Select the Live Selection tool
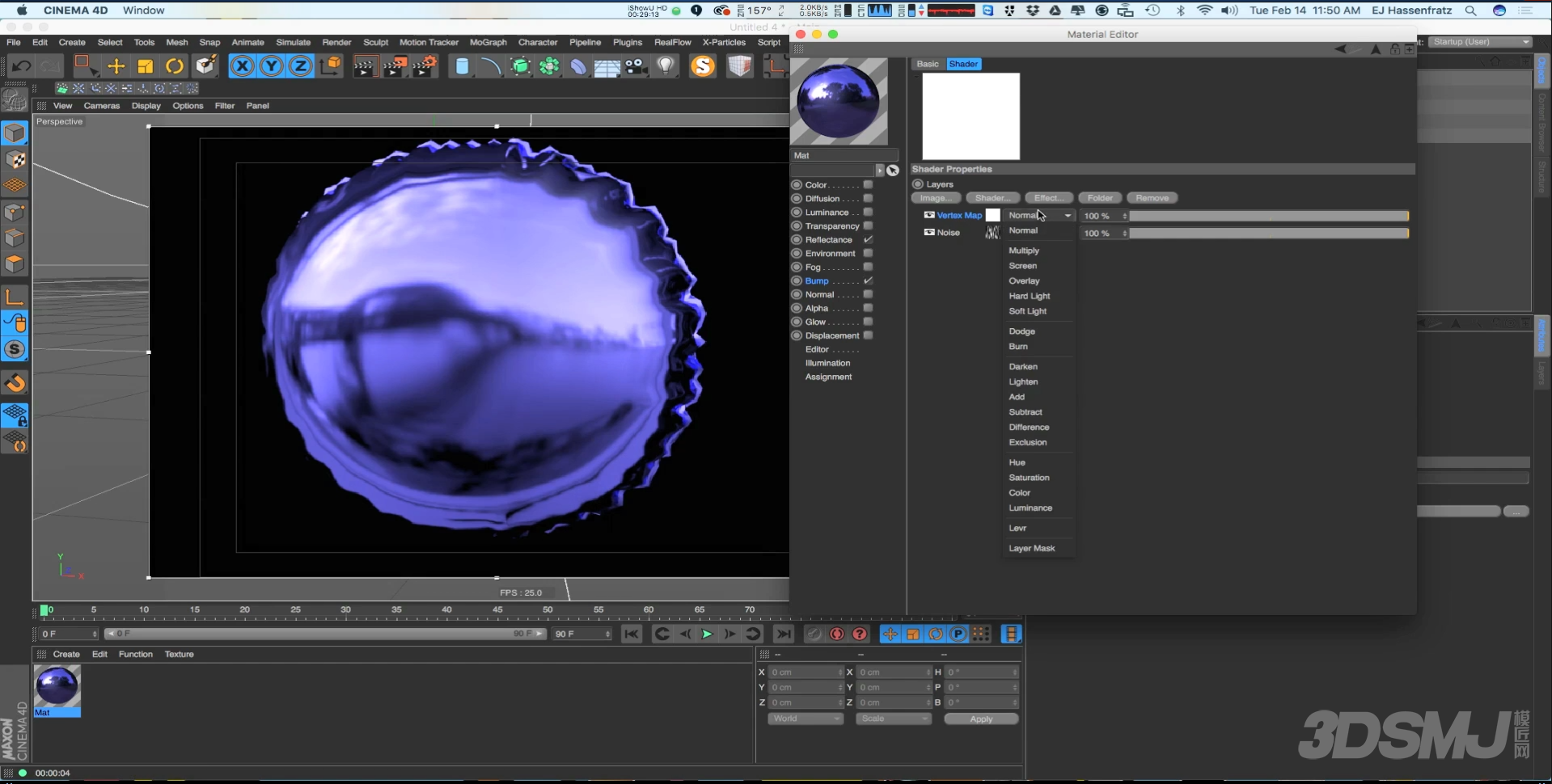The width and height of the screenshot is (1552, 784). [84, 66]
